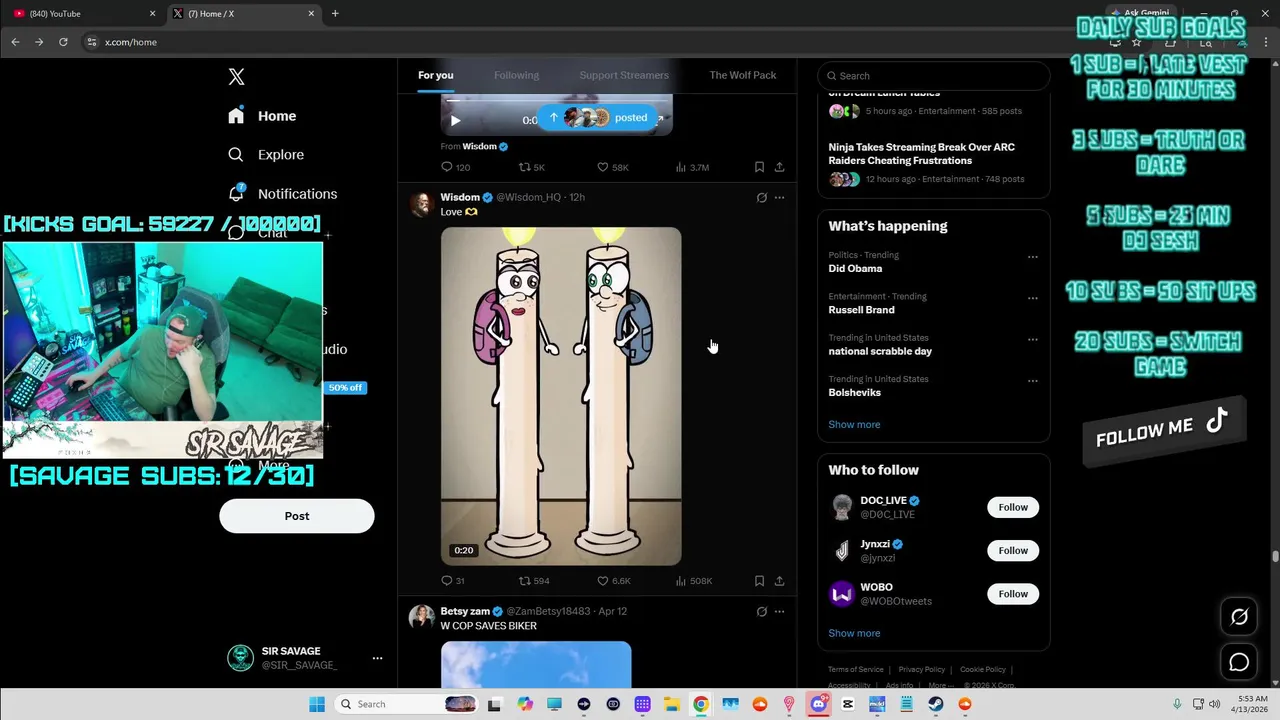This screenshot has height=720, width=1280.
Task: Like the post showing 58K likes
Action: [x=612, y=167]
